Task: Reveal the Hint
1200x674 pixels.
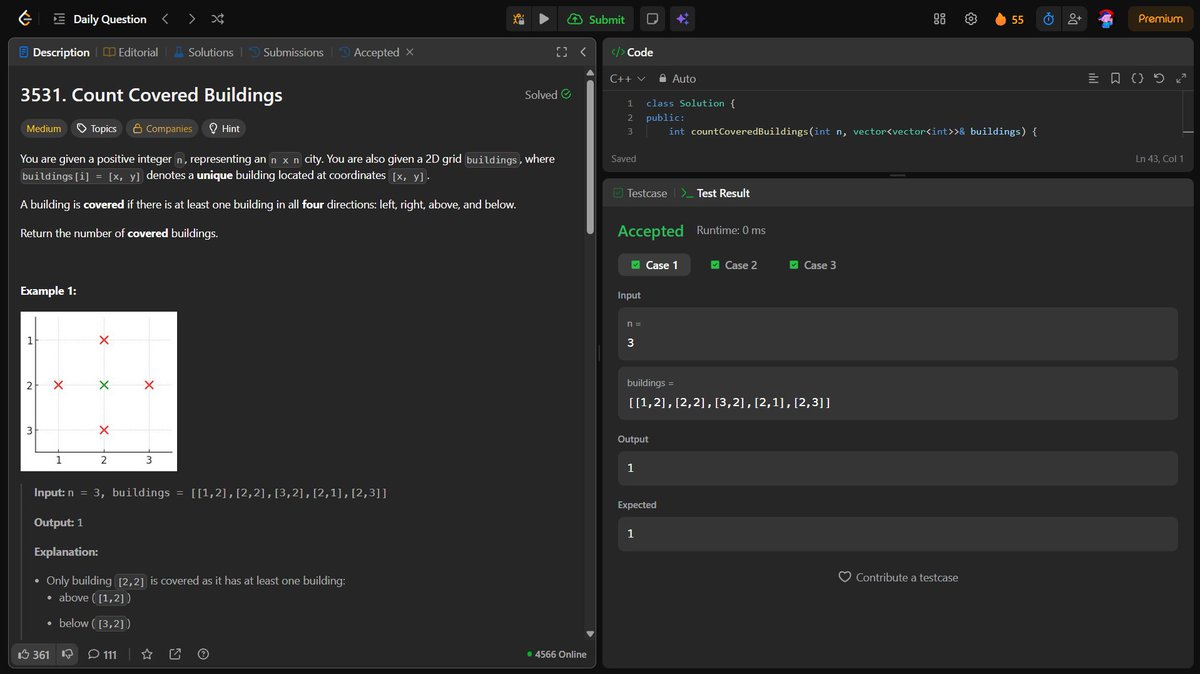Action: 223,128
